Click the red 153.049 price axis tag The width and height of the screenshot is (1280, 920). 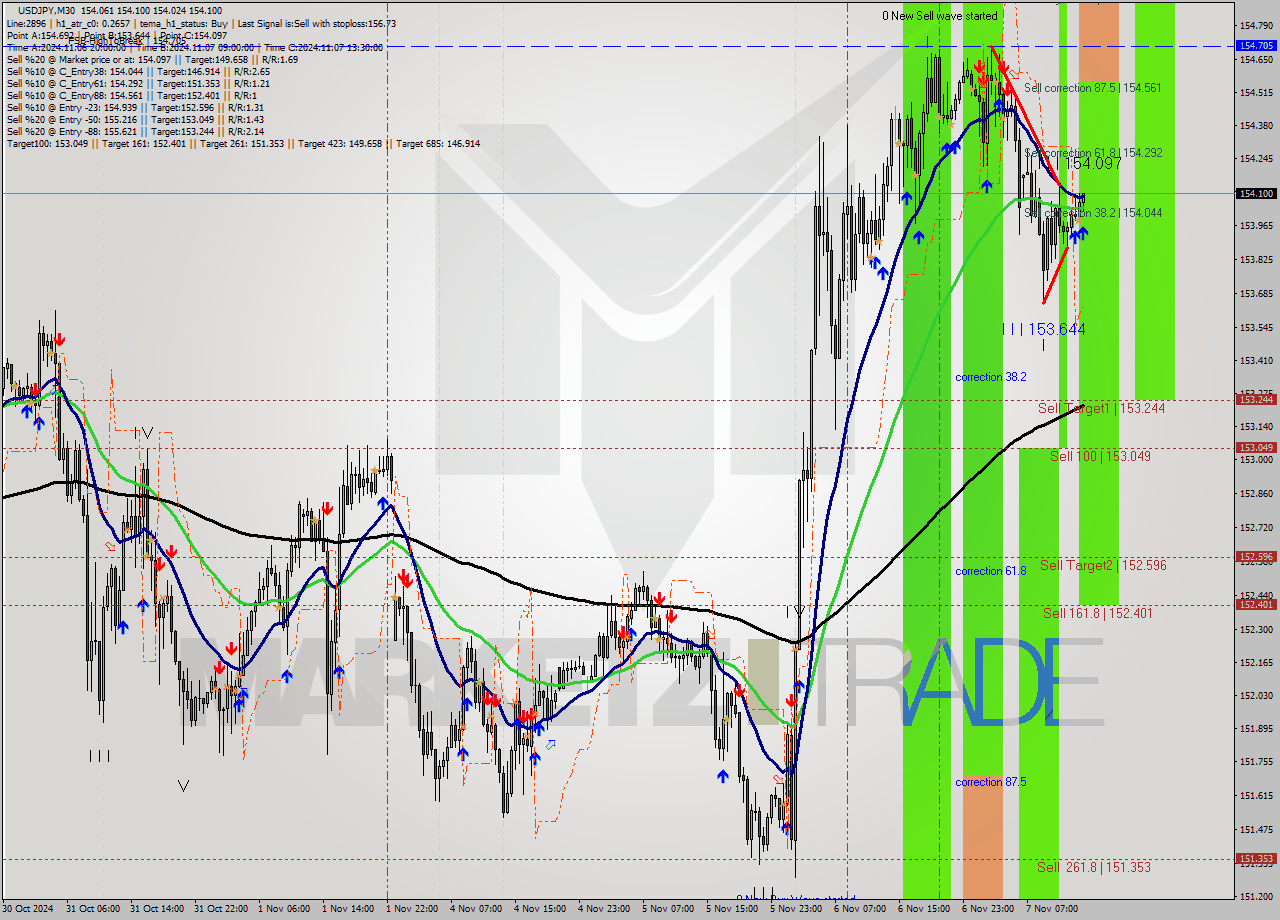1257,447
